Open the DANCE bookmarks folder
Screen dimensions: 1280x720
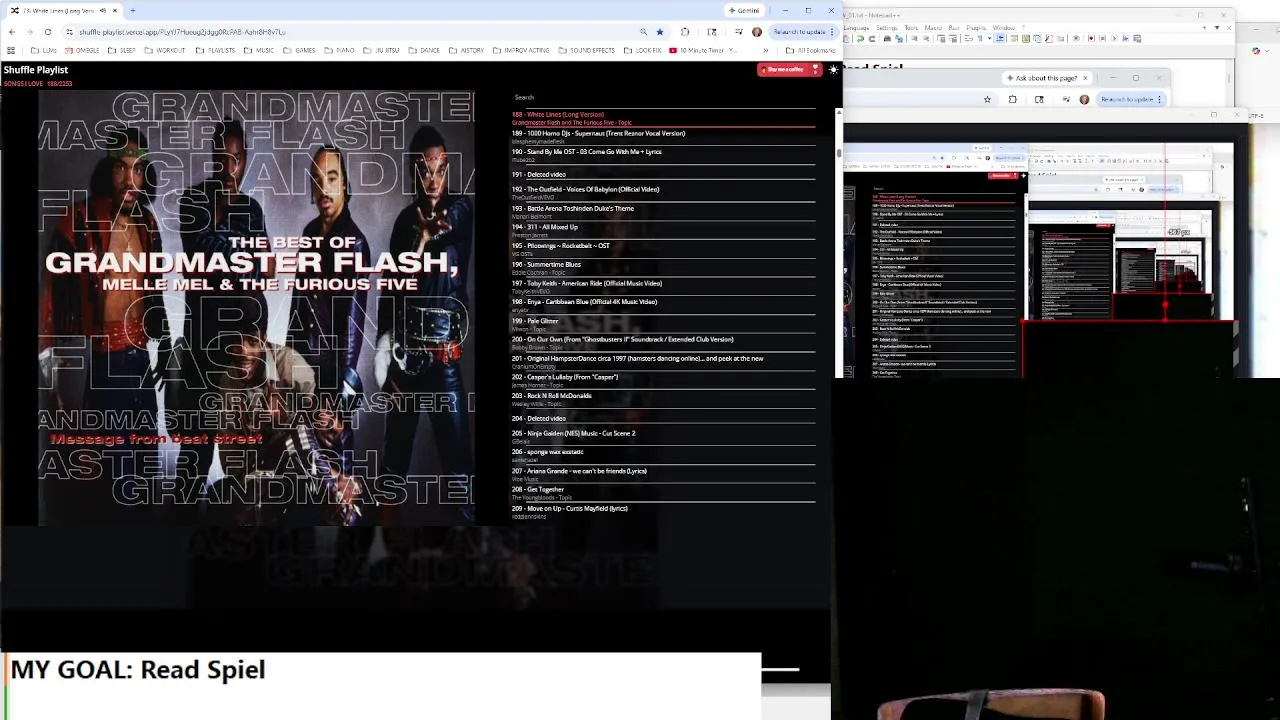(424, 50)
